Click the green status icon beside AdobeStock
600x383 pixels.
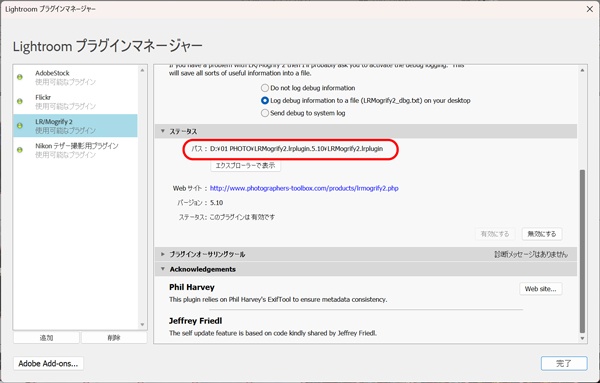20,77
